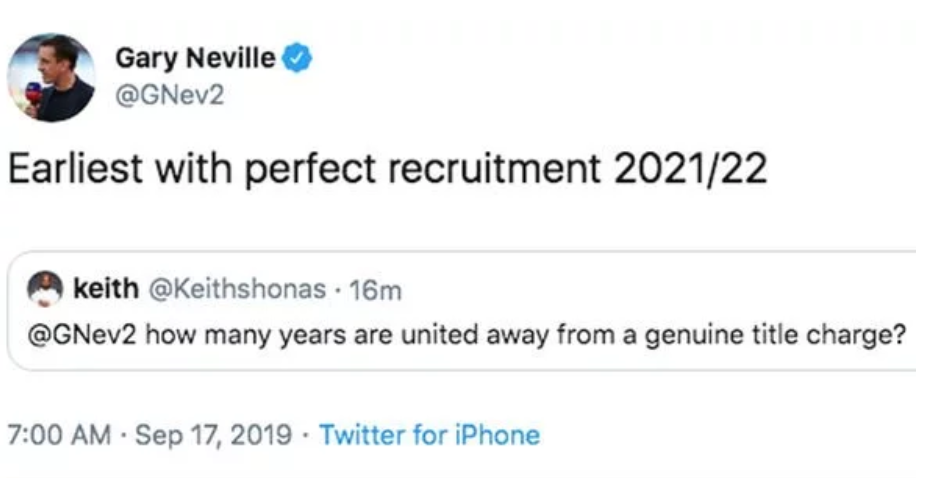Open the Twitter for iPhone source link
Screen dimensions: 940x478
pyautogui.click(x=429, y=436)
